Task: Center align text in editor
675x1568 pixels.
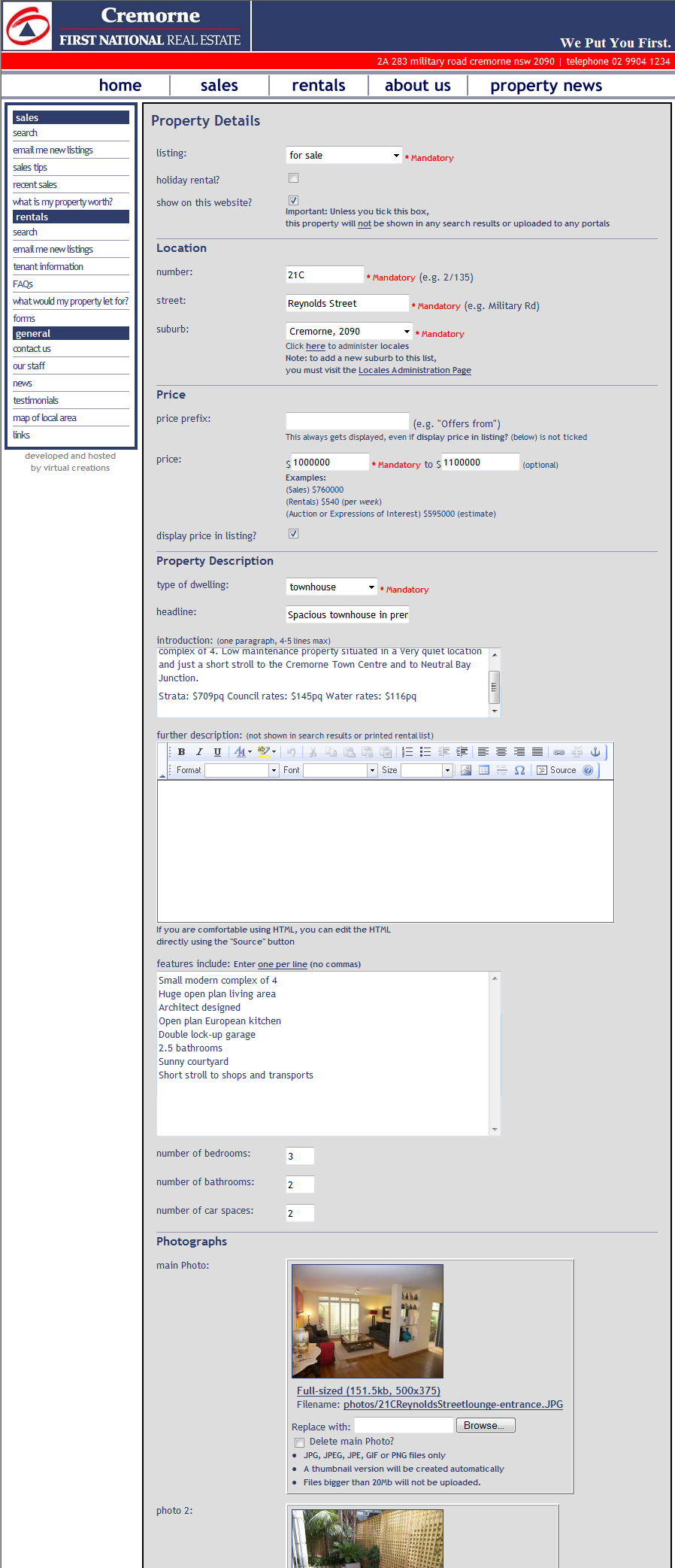Action: 501,752
